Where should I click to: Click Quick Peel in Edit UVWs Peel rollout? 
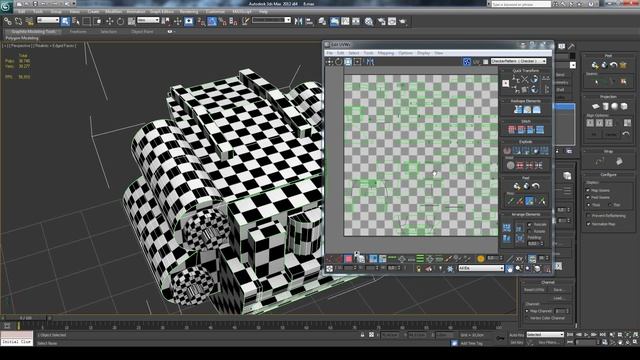[x=517, y=186]
